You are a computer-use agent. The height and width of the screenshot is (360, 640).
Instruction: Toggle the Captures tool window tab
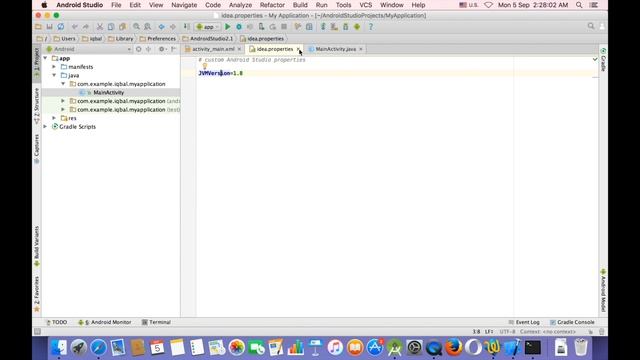[x=37, y=149]
